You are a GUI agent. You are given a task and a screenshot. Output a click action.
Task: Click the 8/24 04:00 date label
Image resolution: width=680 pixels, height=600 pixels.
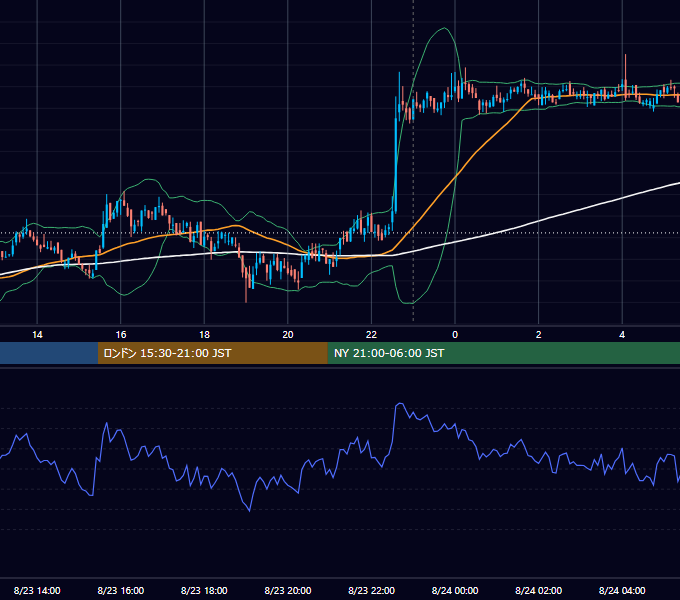[622, 590]
